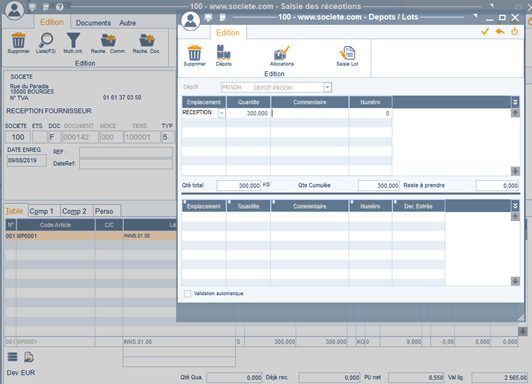Select Edition tab in Depots / Lots window
This screenshot has height=384, width=532.
coord(228,33)
